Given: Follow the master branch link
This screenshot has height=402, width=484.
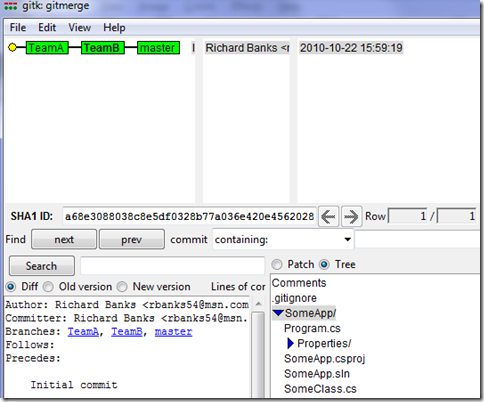Looking at the screenshot, I should tap(173, 332).
